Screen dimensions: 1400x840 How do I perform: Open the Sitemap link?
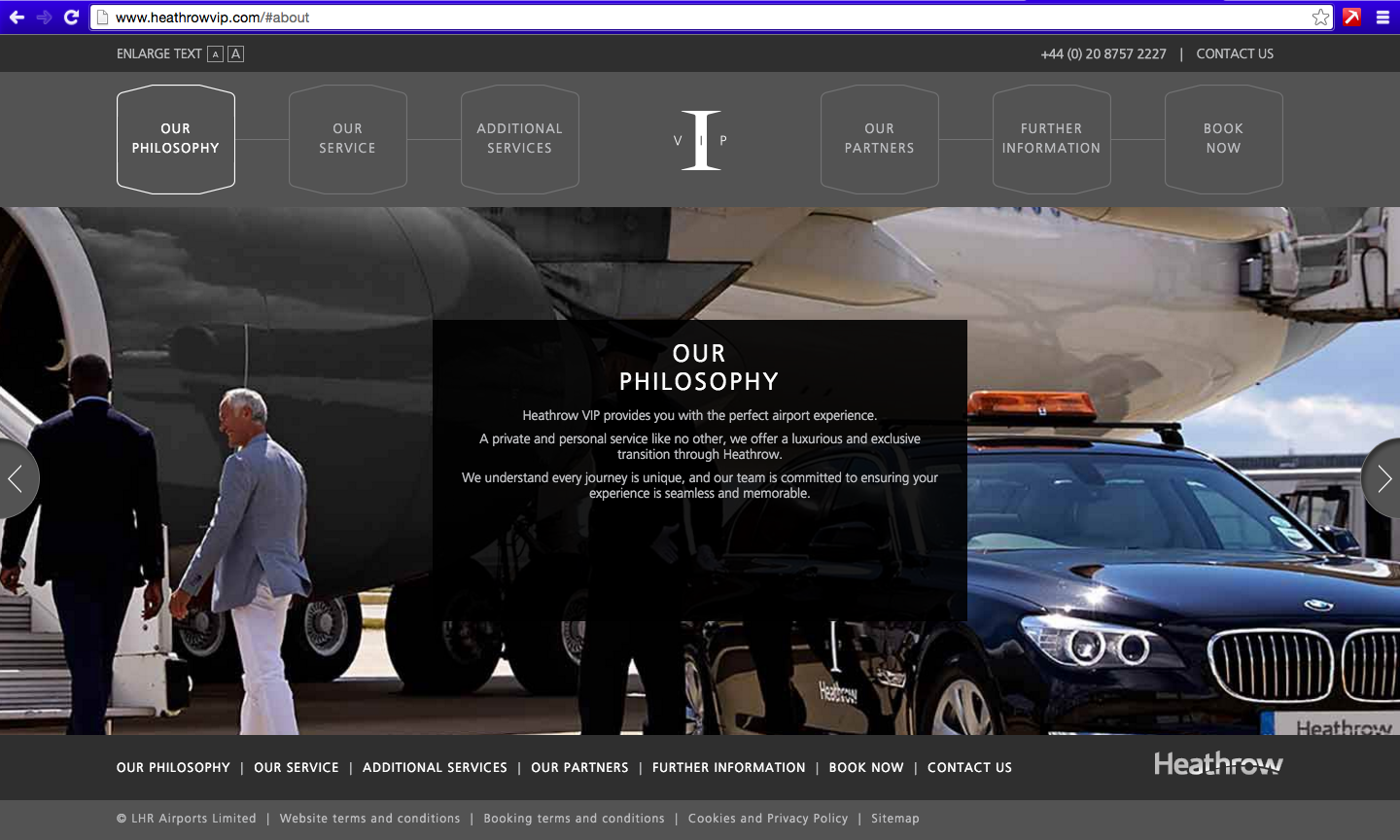pos(895,819)
